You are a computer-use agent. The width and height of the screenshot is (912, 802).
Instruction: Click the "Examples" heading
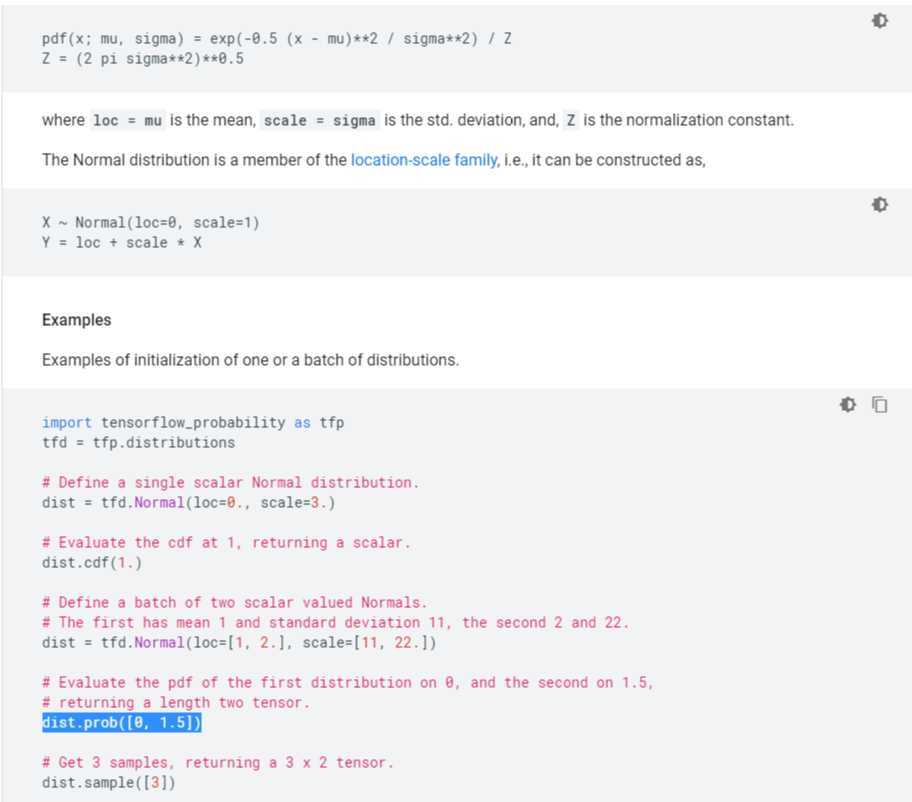tap(77, 321)
